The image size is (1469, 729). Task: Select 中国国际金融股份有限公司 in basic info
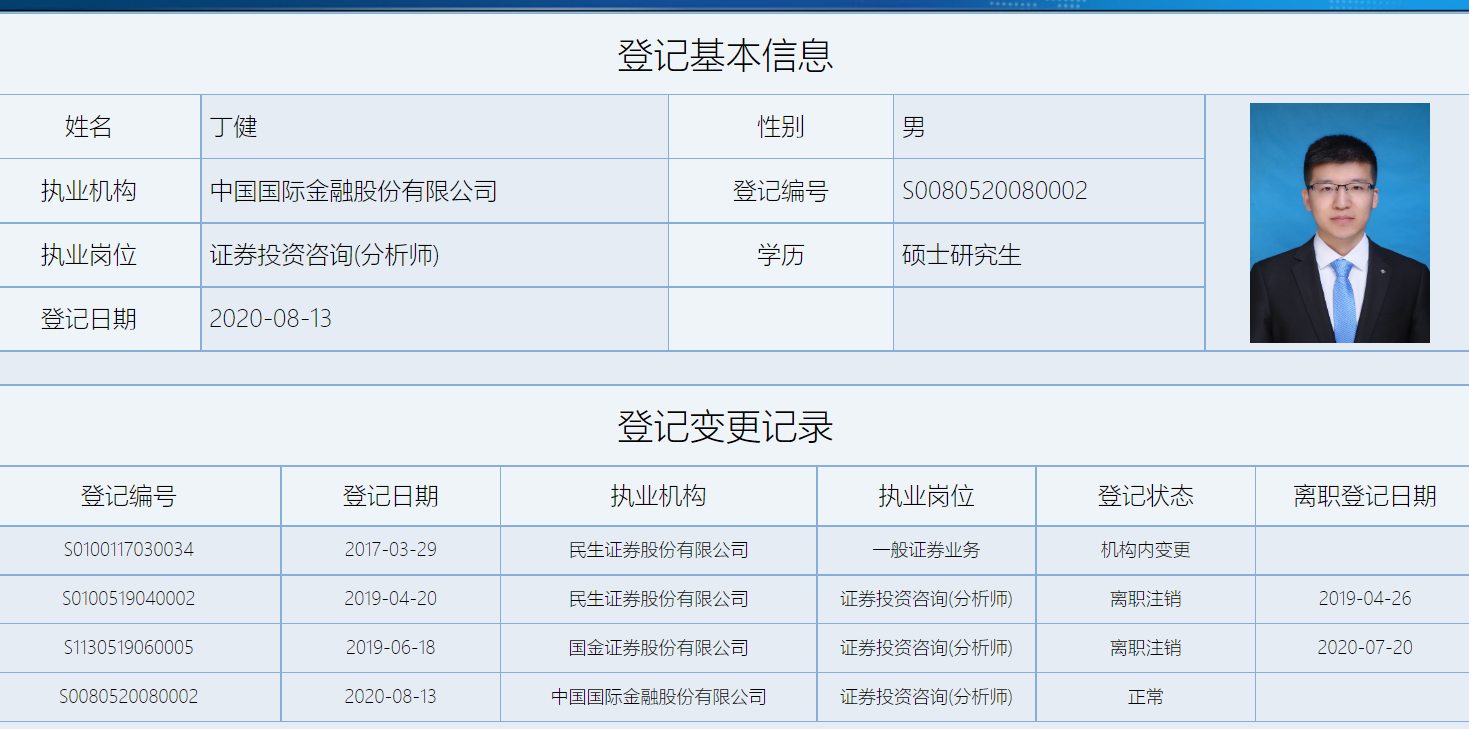[354, 191]
